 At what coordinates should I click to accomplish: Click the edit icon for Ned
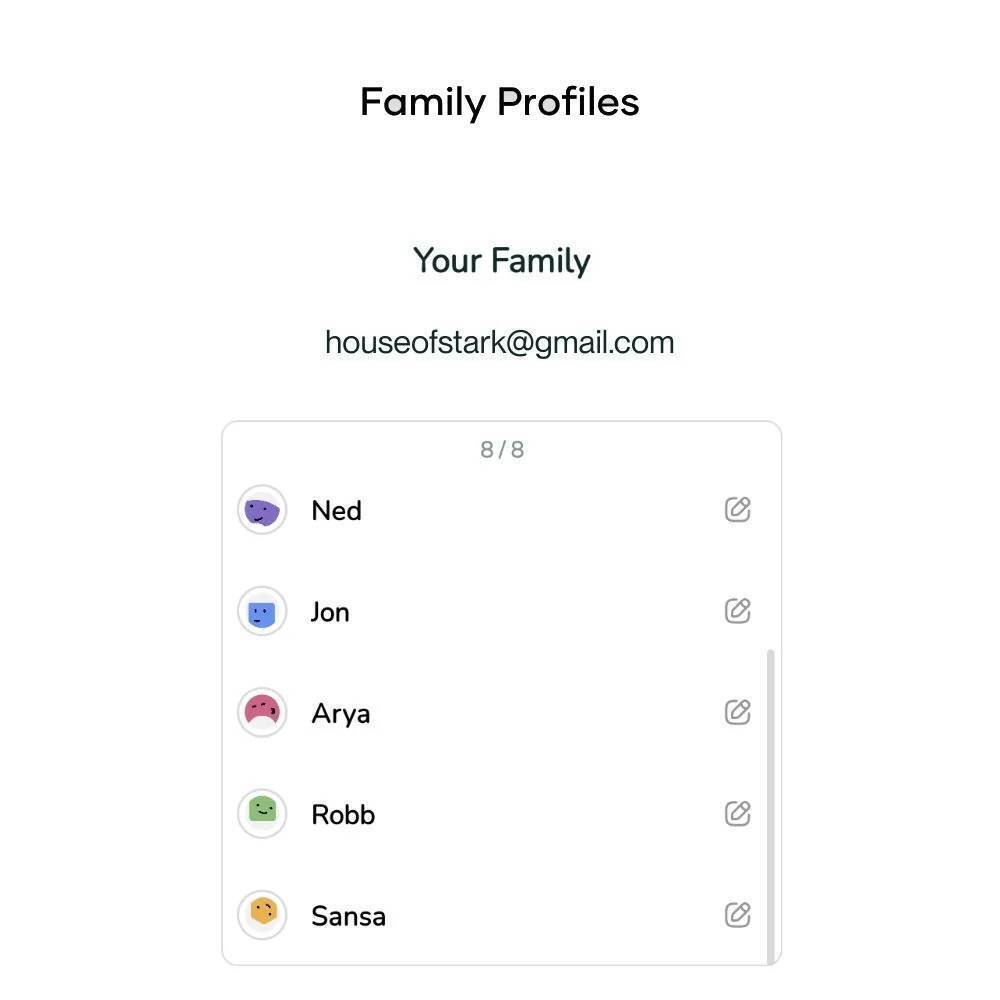(737, 510)
